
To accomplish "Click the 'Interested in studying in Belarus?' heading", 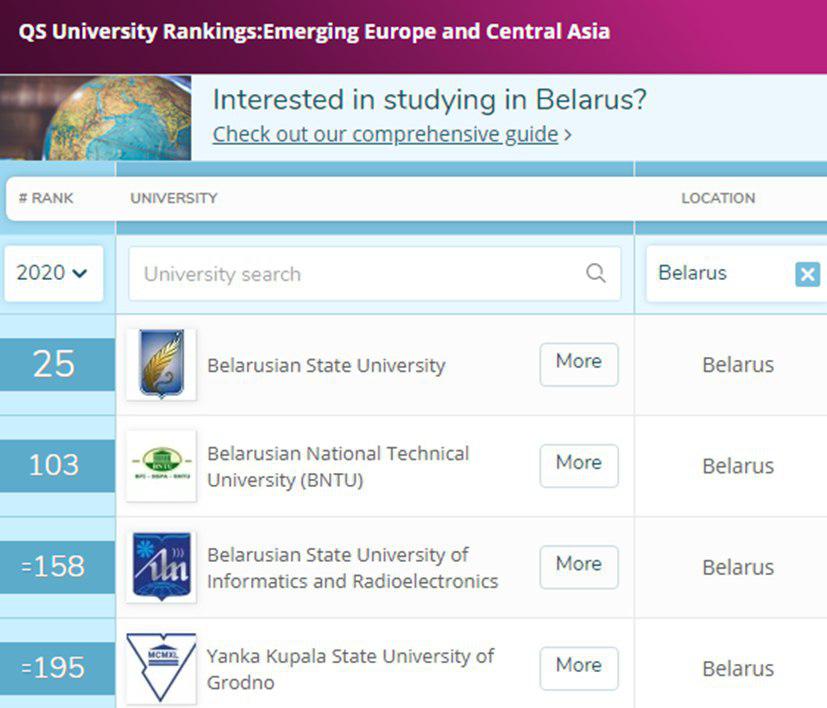I will coord(429,100).
